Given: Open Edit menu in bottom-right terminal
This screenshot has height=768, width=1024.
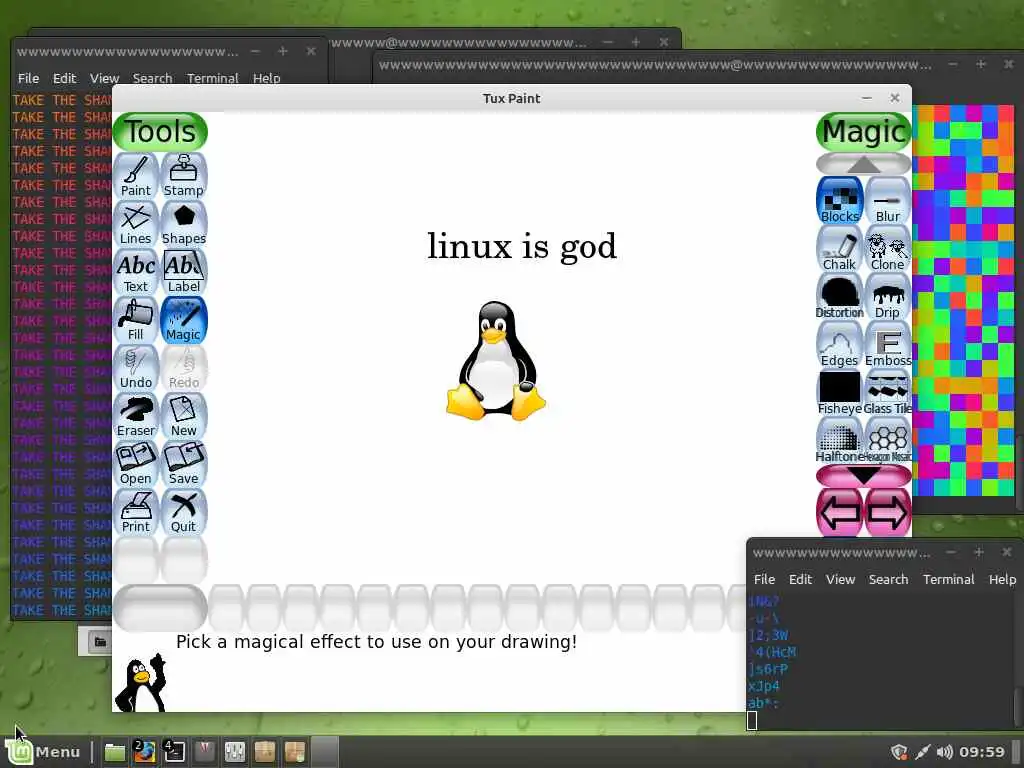Looking at the screenshot, I should tap(800, 579).
